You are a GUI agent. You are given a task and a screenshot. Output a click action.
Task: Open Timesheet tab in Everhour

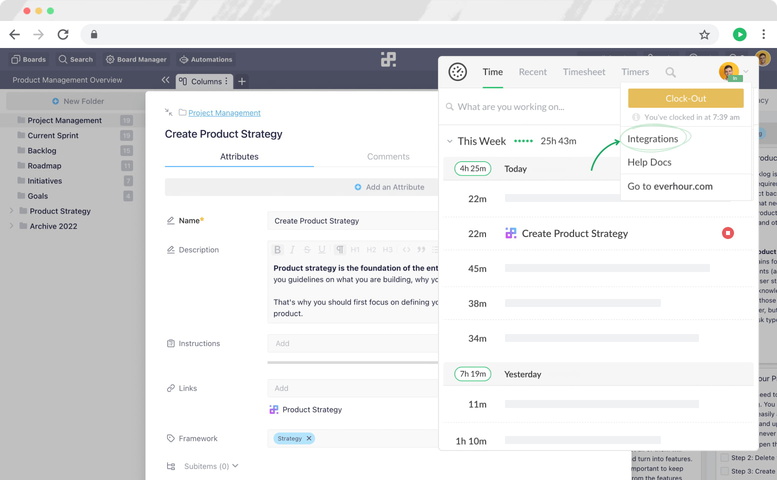coord(584,72)
